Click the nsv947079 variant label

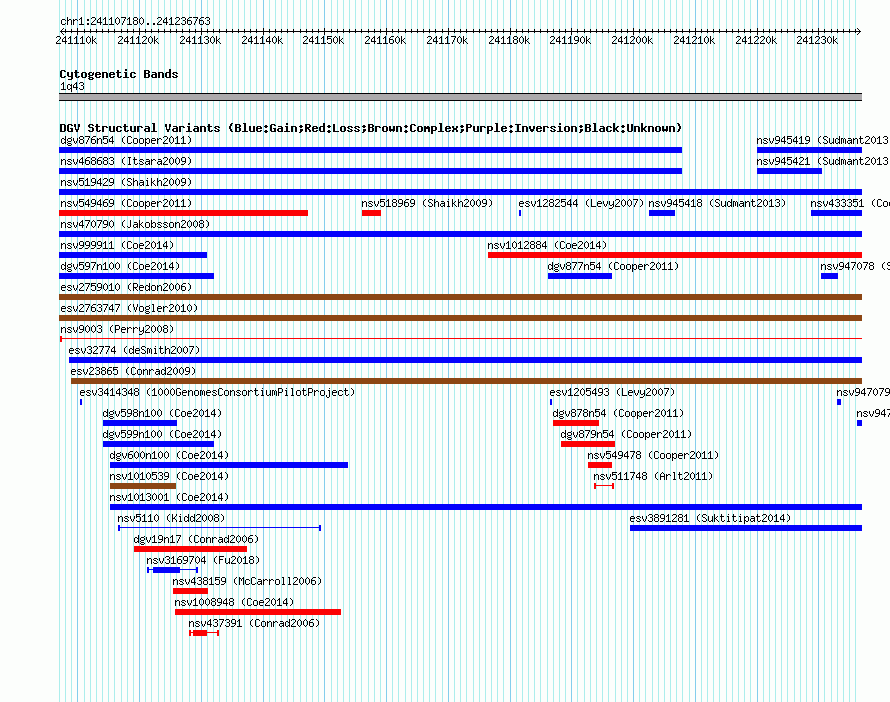coord(863,392)
